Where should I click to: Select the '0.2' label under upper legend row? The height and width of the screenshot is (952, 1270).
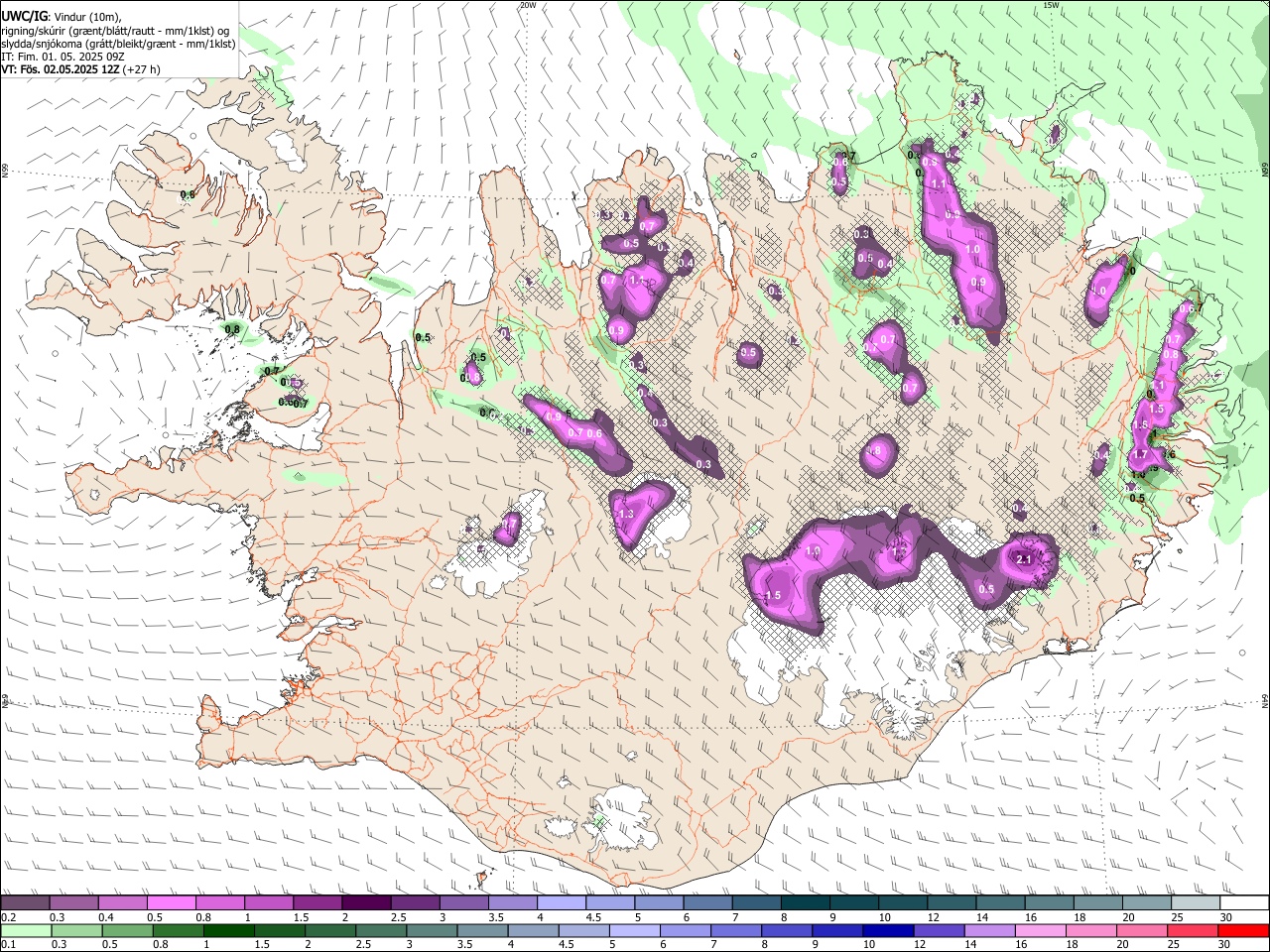pos(7,917)
